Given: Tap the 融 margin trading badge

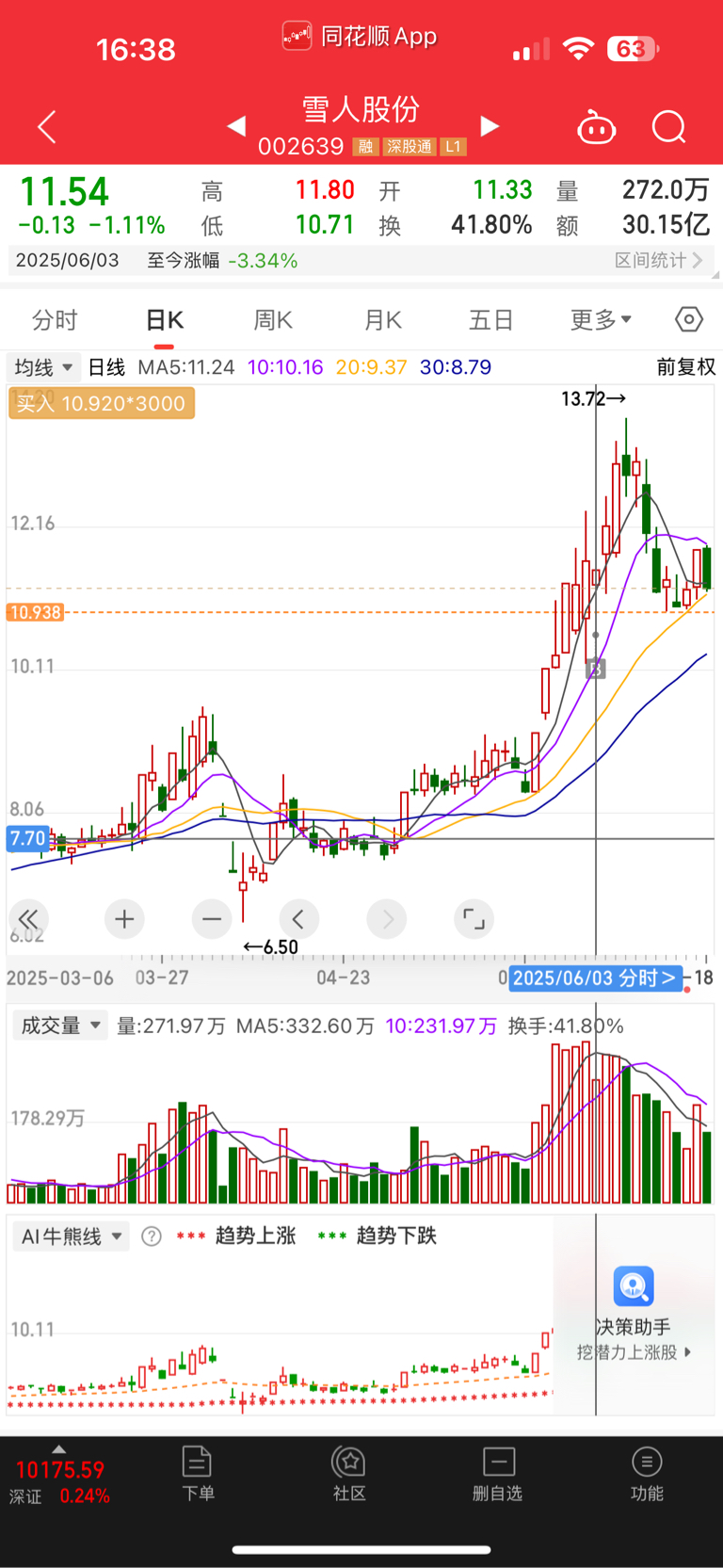Looking at the screenshot, I should (365, 147).
